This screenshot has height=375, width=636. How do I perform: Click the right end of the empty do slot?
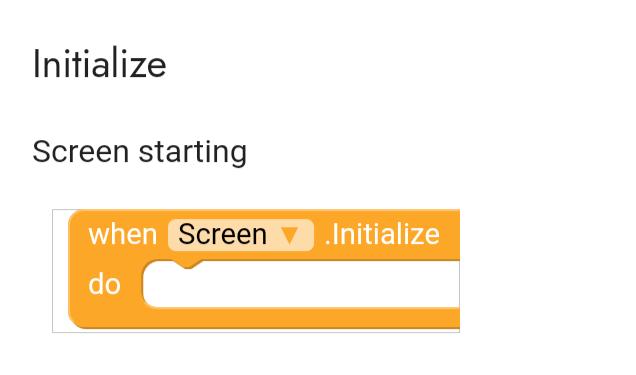pos(448,284)
